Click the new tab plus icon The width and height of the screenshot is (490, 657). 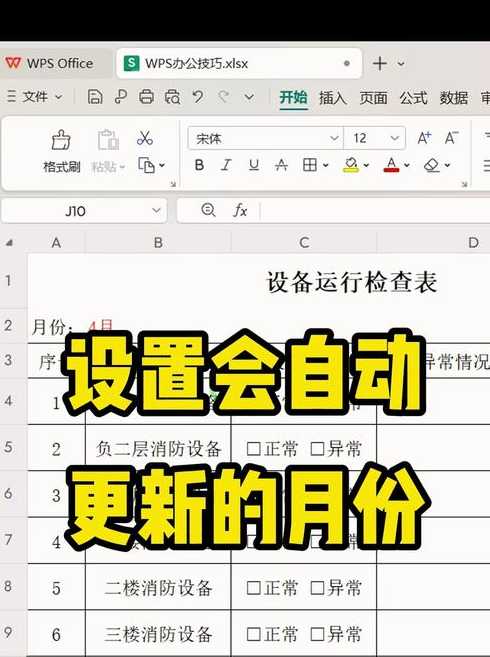click(379, 64)
